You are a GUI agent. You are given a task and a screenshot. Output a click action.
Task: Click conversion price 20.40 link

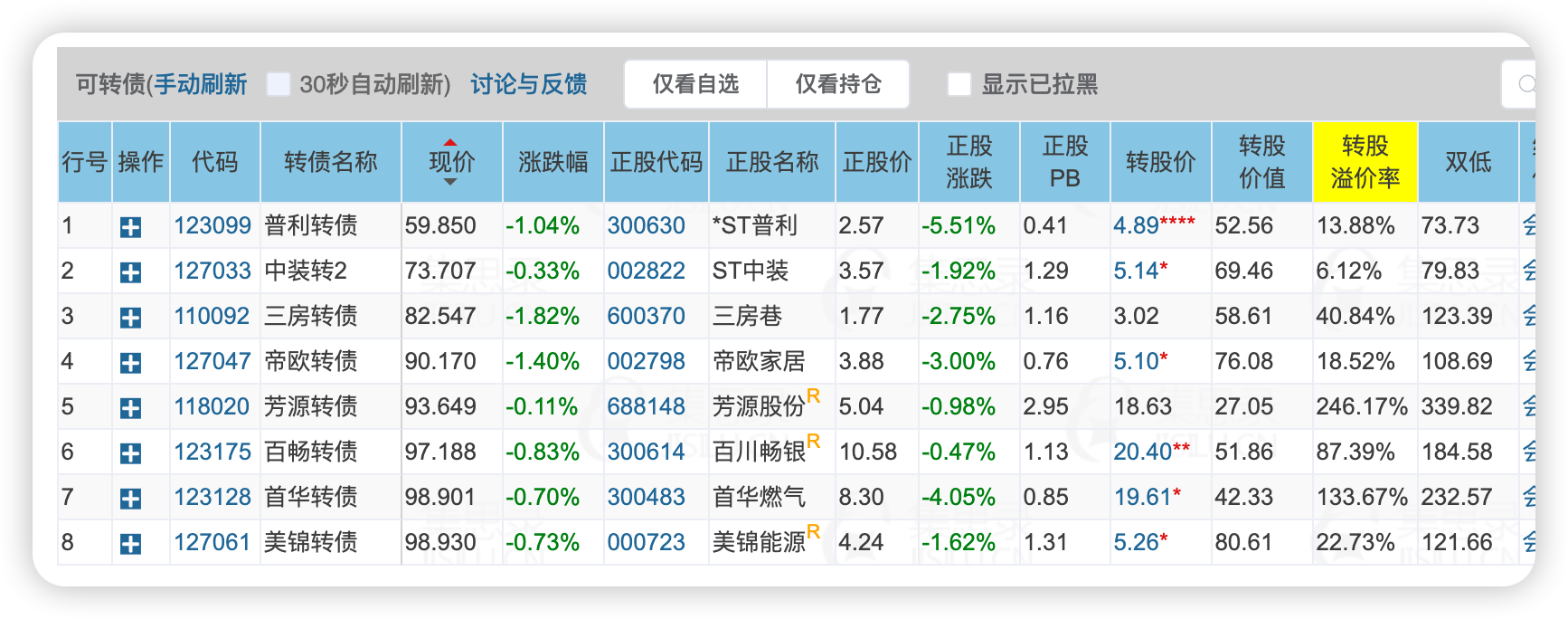click(x=1143, y=452)
